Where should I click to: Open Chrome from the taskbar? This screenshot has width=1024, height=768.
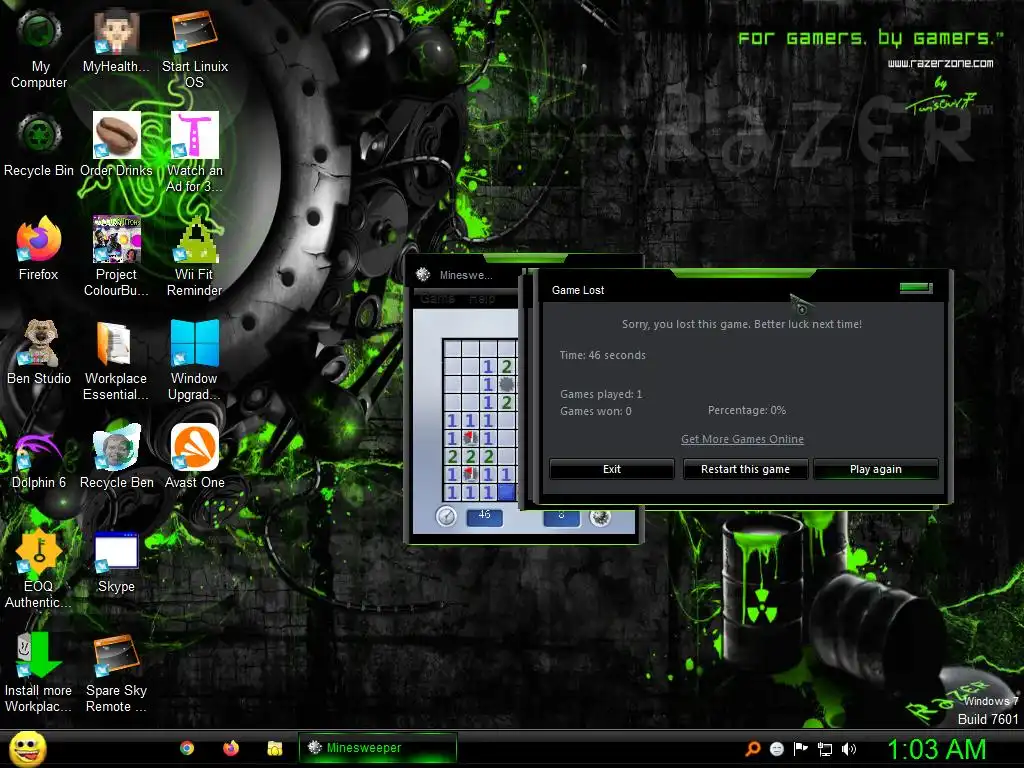[x=187, y=748]
